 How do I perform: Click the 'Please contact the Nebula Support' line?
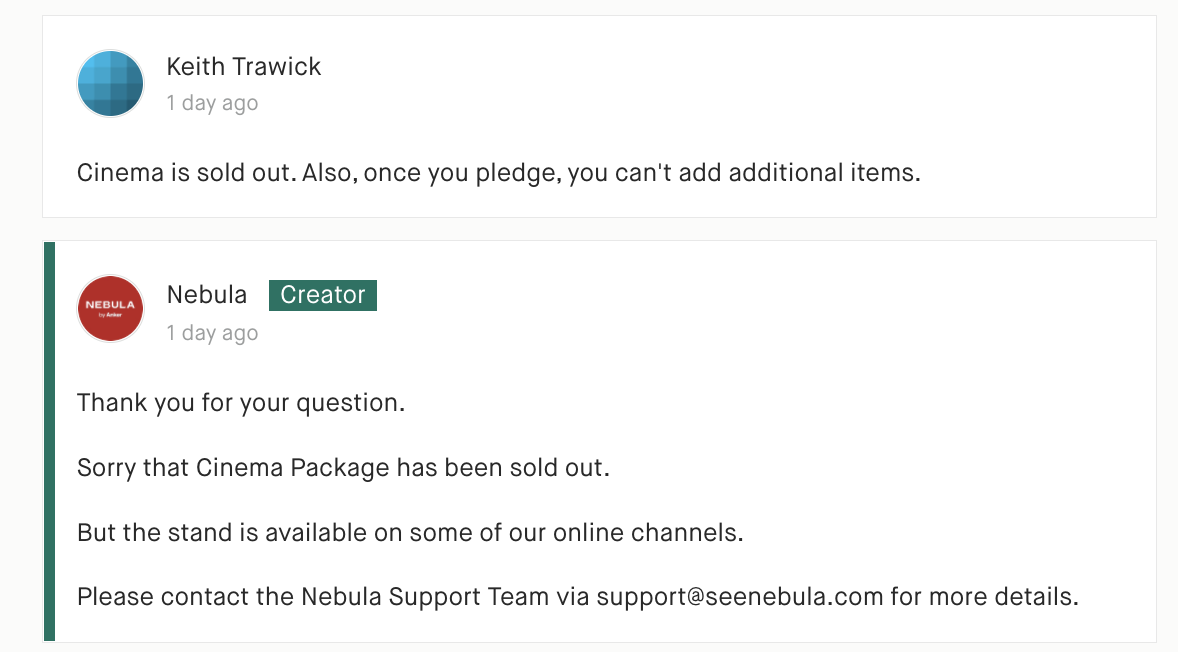point(578,597)
